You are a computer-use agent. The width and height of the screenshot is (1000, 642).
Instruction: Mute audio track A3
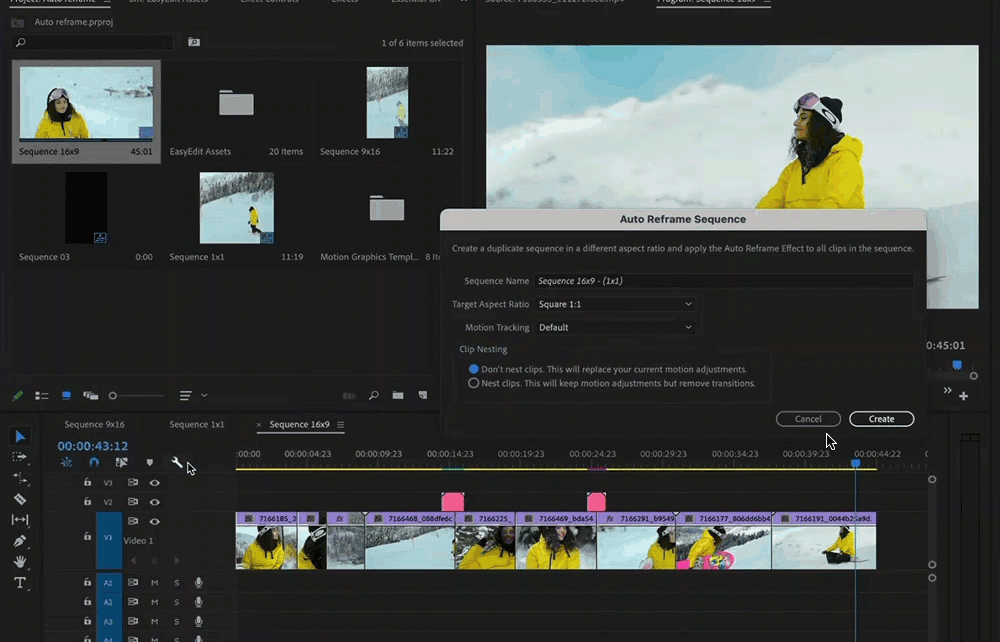point(154,622)
